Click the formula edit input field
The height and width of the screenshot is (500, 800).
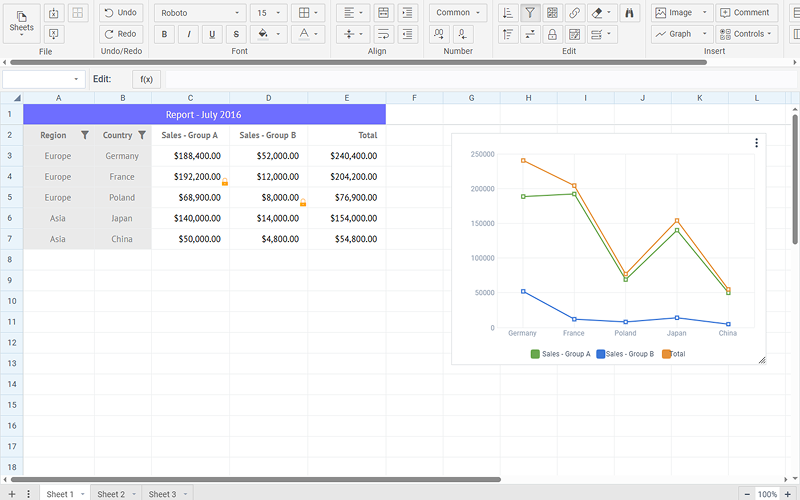coord(481,79)
